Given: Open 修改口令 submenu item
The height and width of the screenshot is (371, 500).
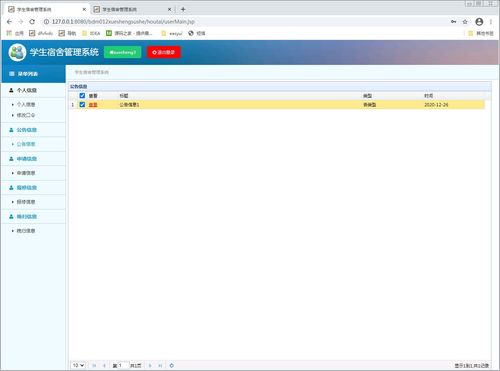Looking at the screenshot, I should [x=26, y=115].
